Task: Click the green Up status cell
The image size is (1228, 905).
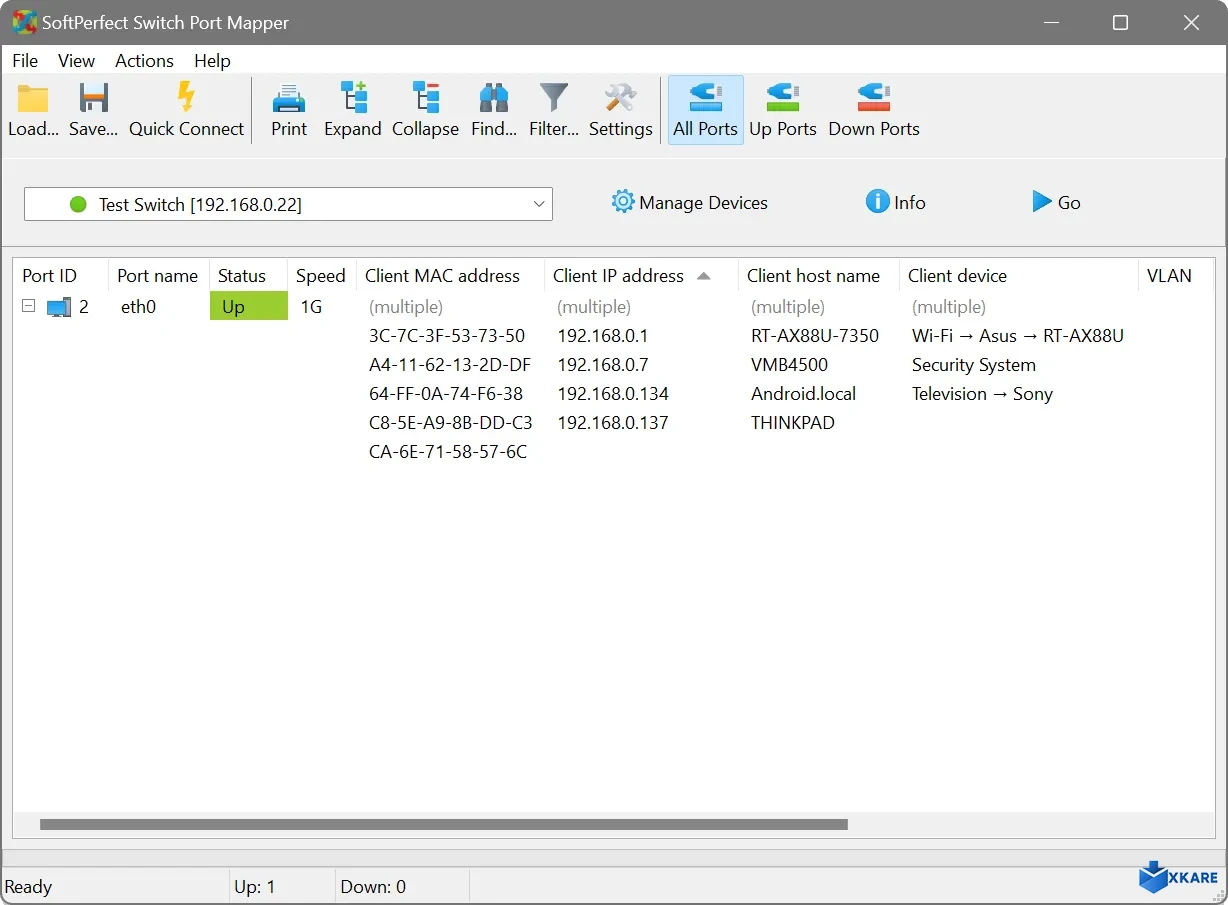Action: [249, 306]
